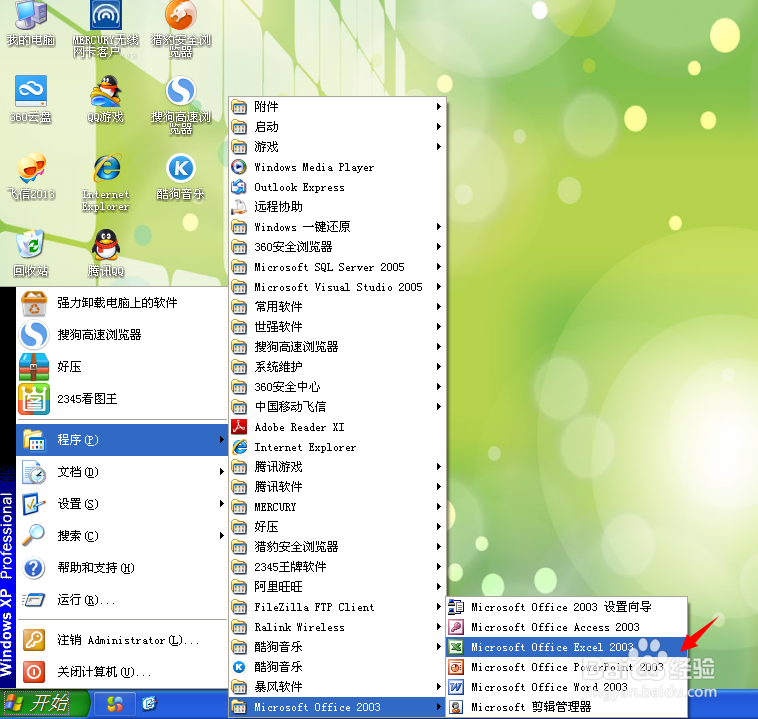Open the 常用软件 program folder
The height and width of the screenshot is (719, 758).
[337, 307]
